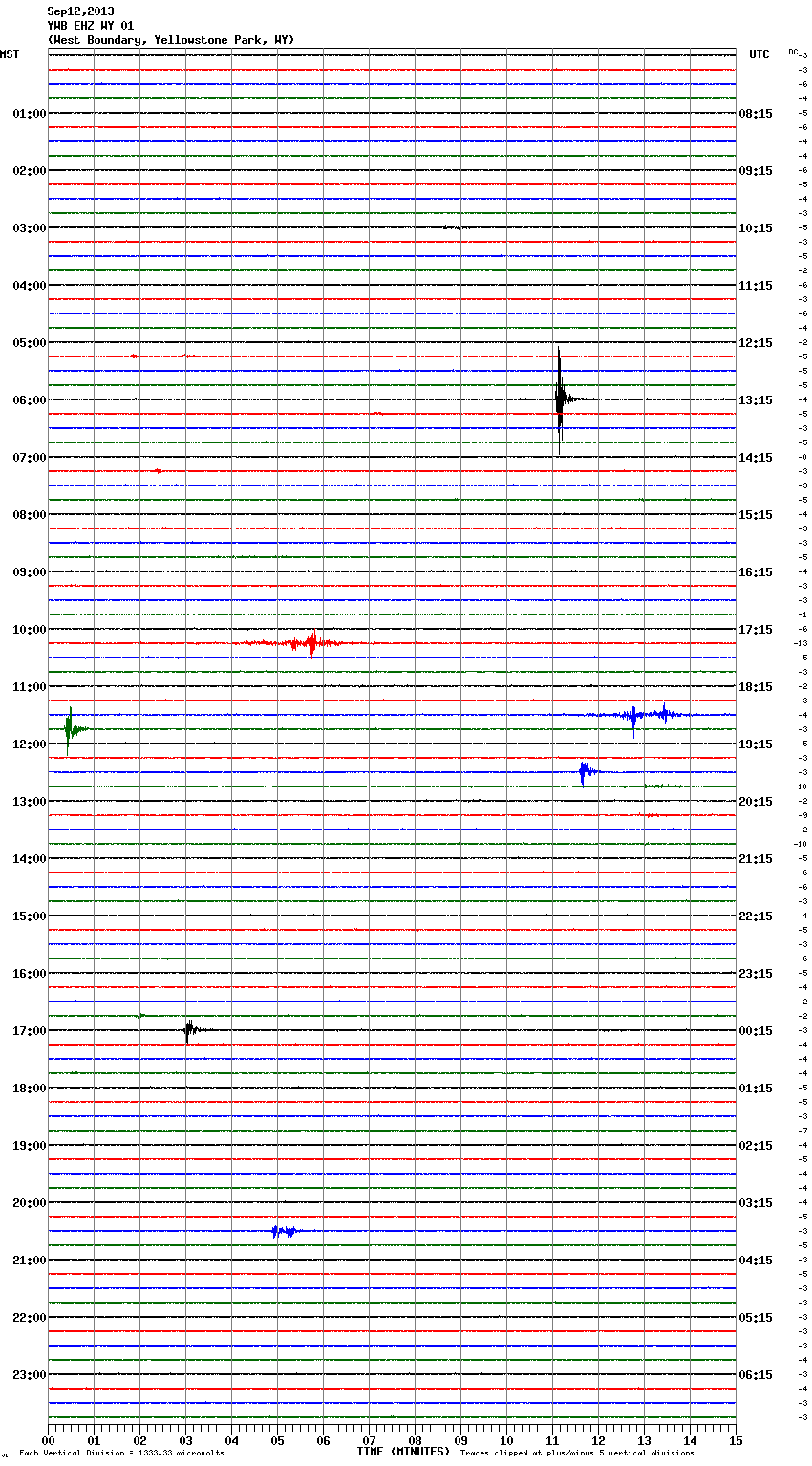Click the 03:15 UTC time label
The height and width of the screenshot is (1466, 812).
[x=756, y=1203]
